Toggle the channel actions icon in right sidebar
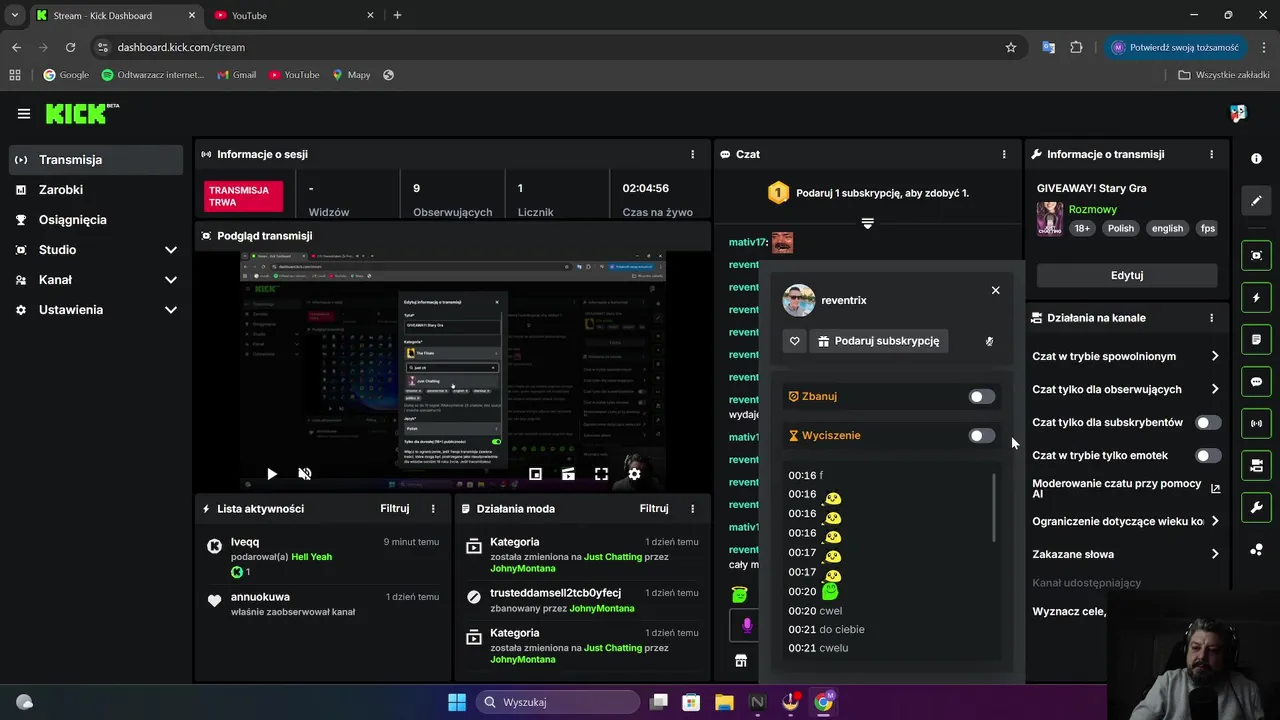The width and height of the screenshot is (1280, 720). pyautogui.click(x=1257, y=466)
